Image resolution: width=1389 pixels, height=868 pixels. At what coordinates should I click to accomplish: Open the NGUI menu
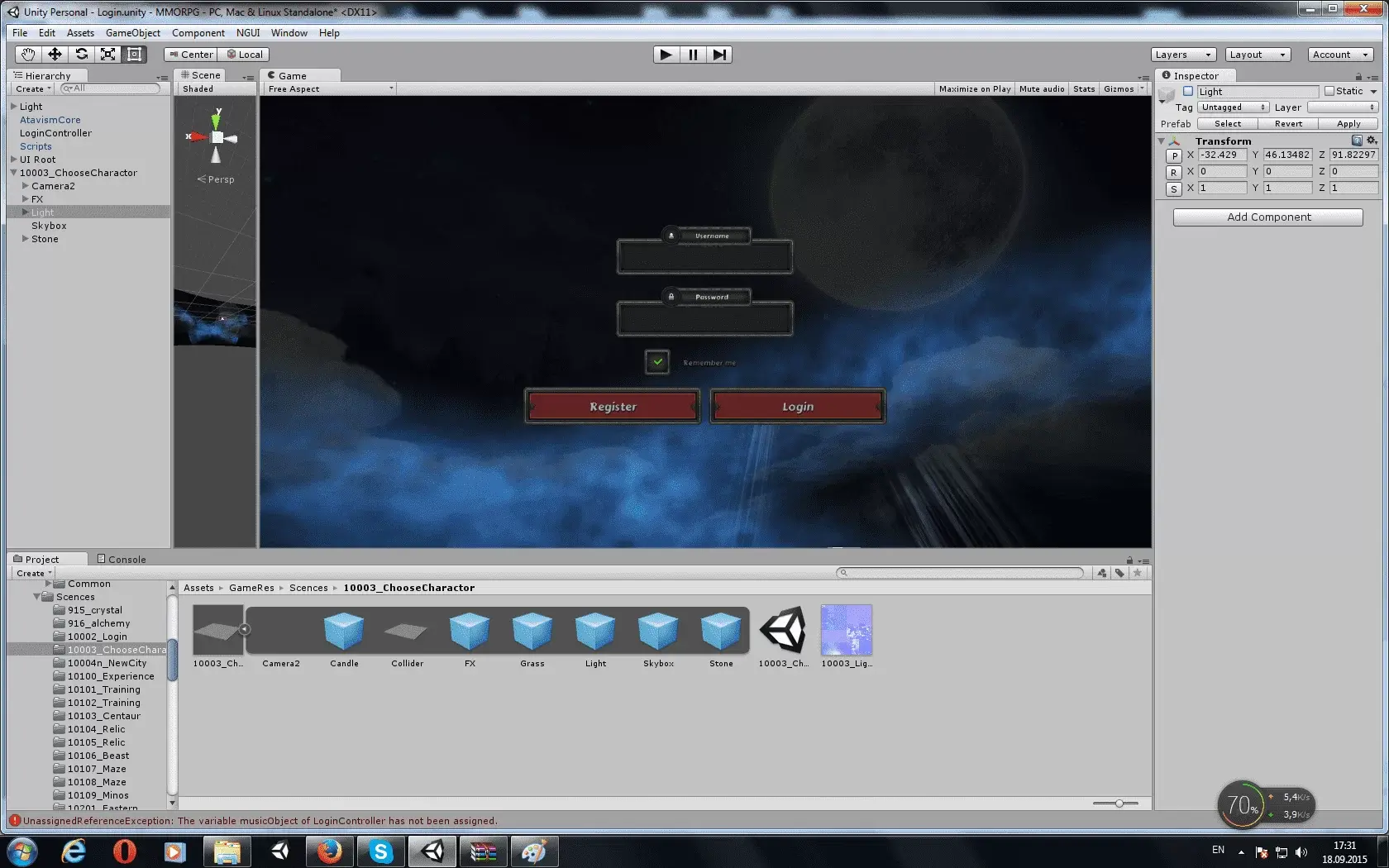[248, 33]
